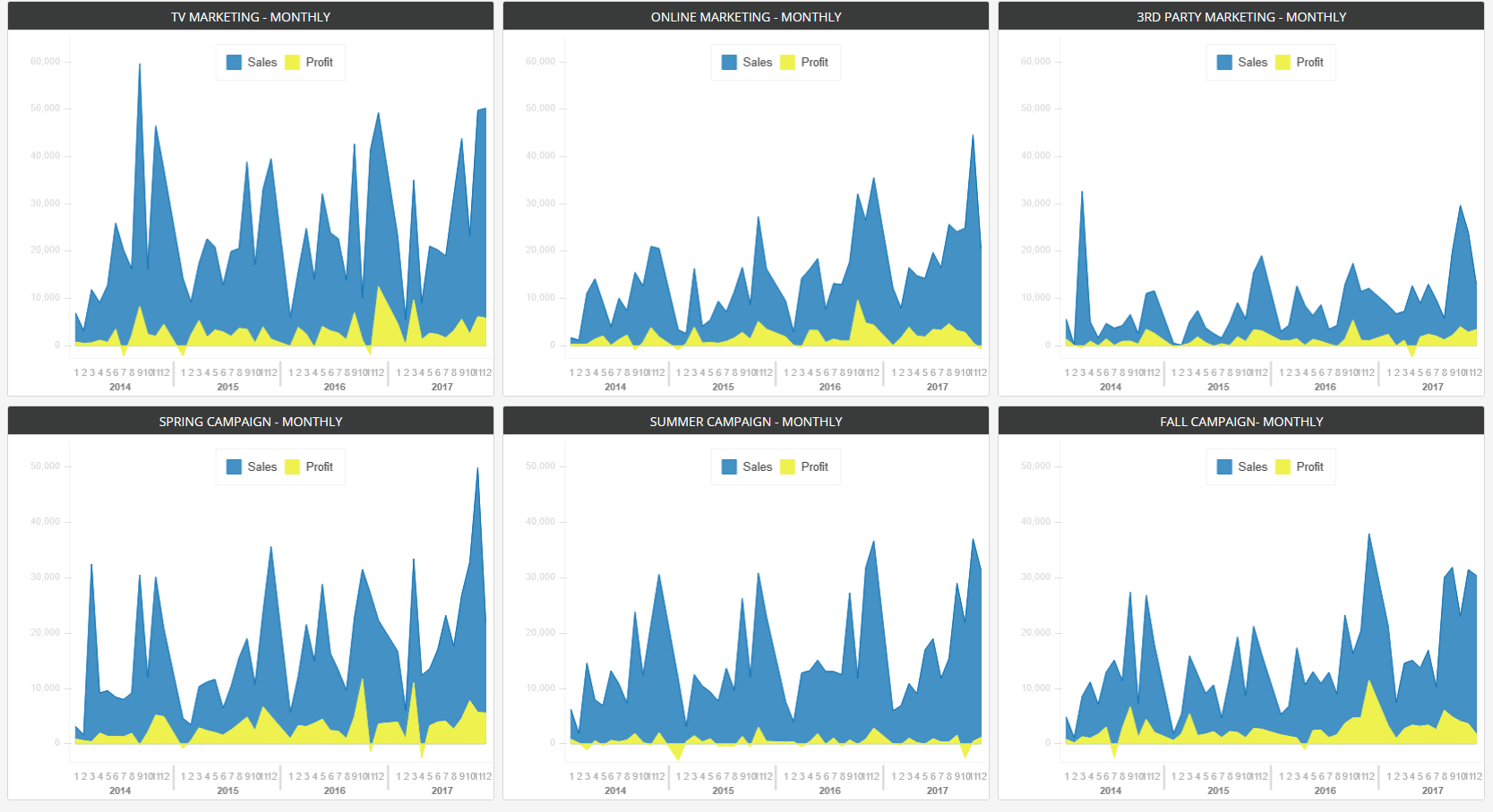This screenshot has width=1493, height=812.
Task: Click 2016 axis label in Fall Campaign chart
Action: tap(1326, 791)
